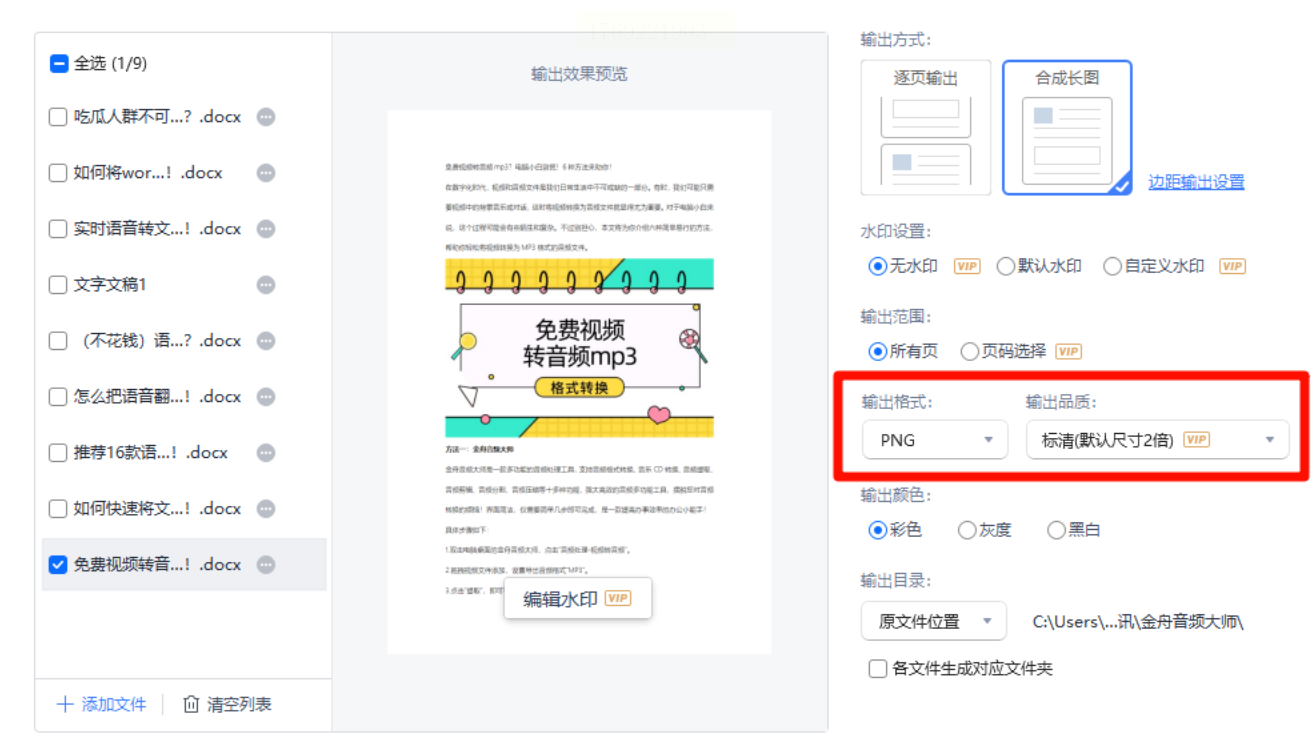The height and width of the screenshot is (734, 1312).
Task: Click VIP badge next to 自定义水印
Action: coord(1232,266)
